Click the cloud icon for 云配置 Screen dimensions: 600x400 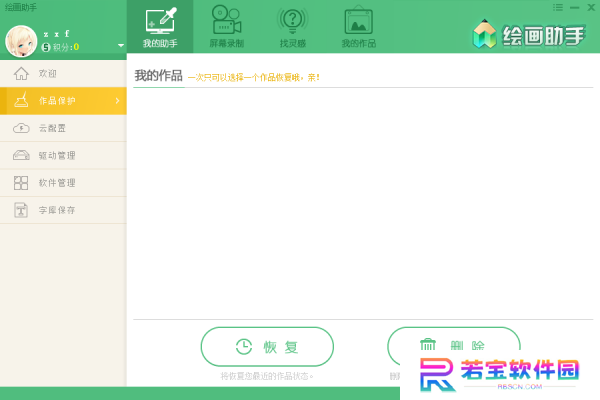(x=21, y=128)
